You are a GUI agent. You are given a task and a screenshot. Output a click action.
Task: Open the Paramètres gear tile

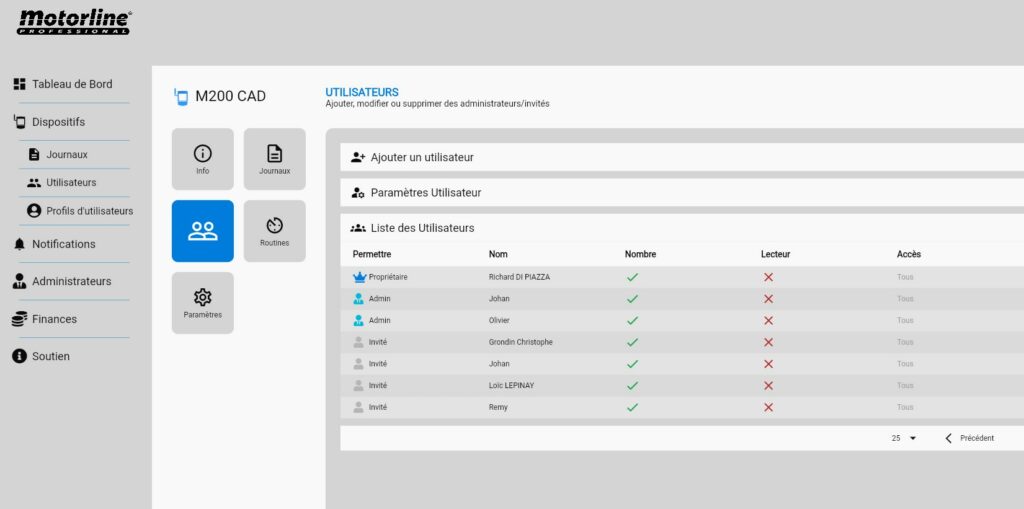202,303
